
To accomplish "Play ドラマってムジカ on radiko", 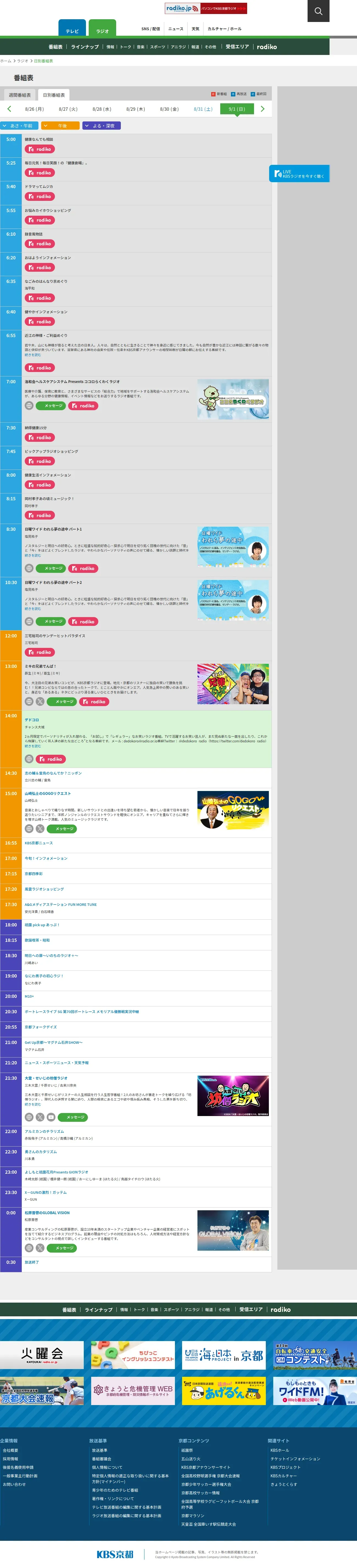I will pos(40,197).
